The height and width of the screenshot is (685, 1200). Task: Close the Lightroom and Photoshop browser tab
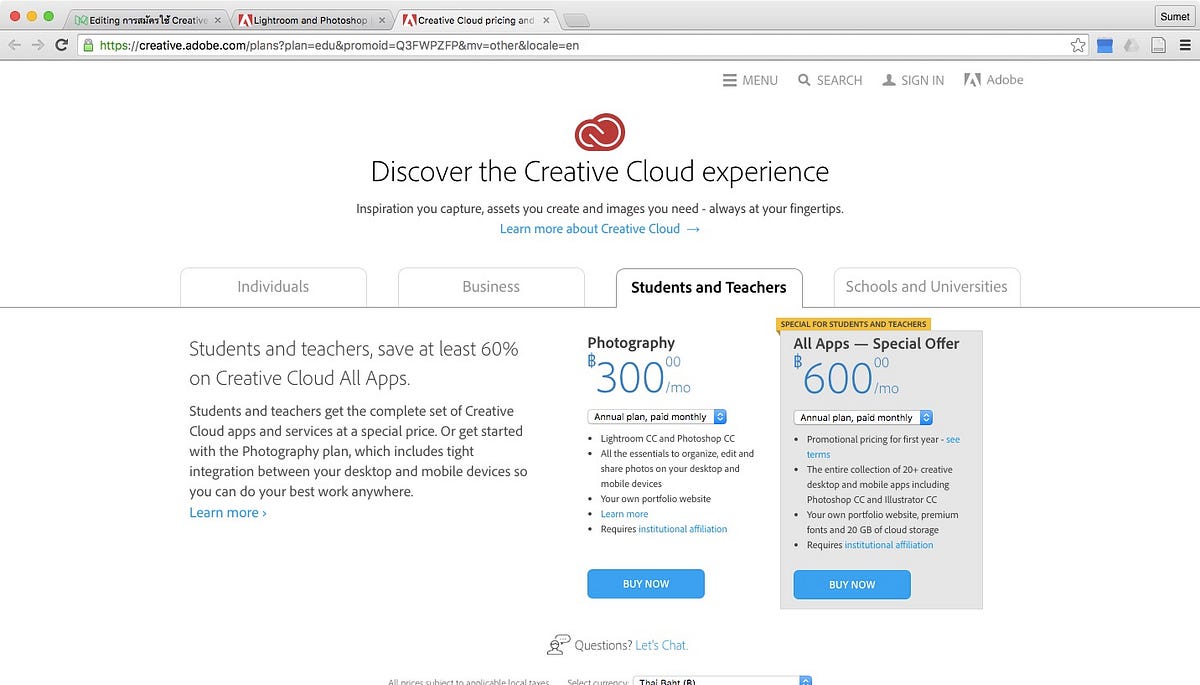[x=381, y=20]
